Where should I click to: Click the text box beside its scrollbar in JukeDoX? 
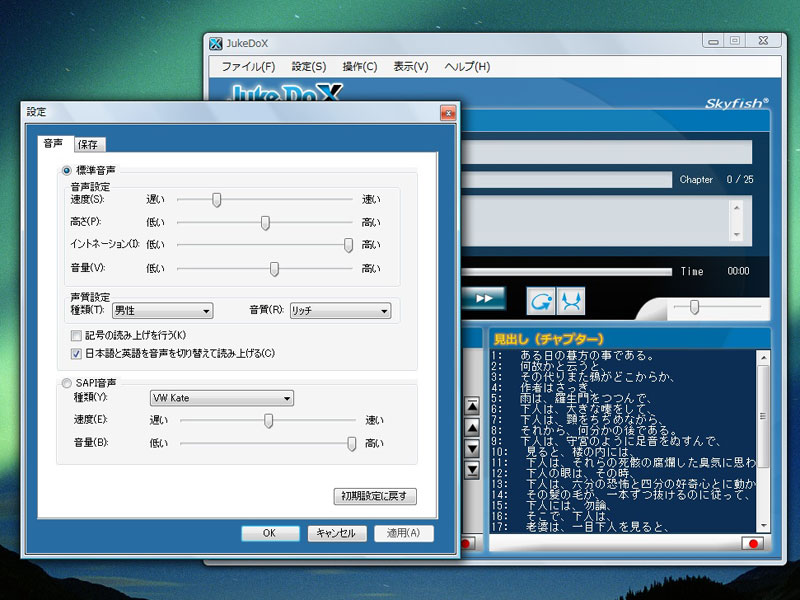click(x=596, y=221)
